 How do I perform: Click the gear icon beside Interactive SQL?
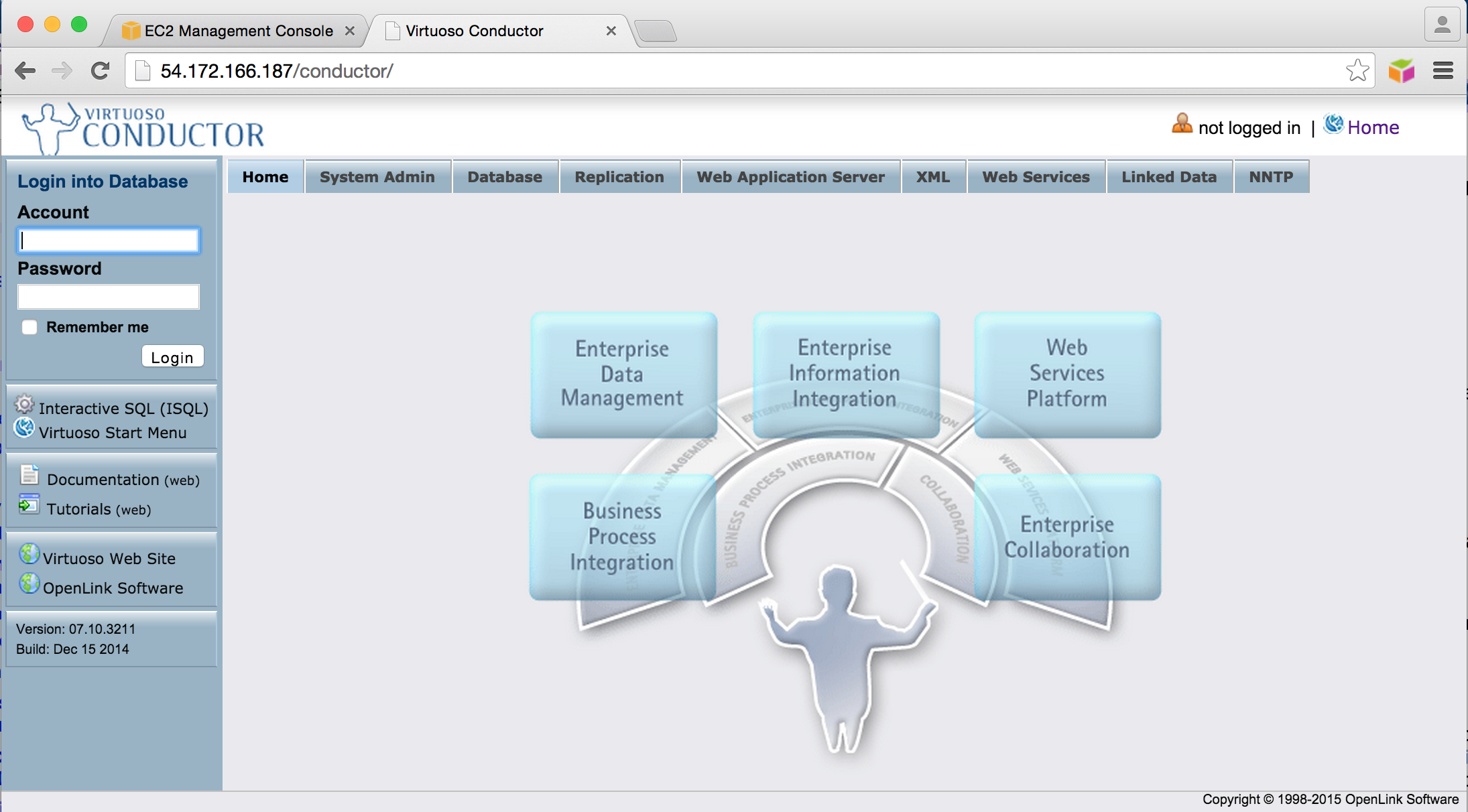[25, 405]
